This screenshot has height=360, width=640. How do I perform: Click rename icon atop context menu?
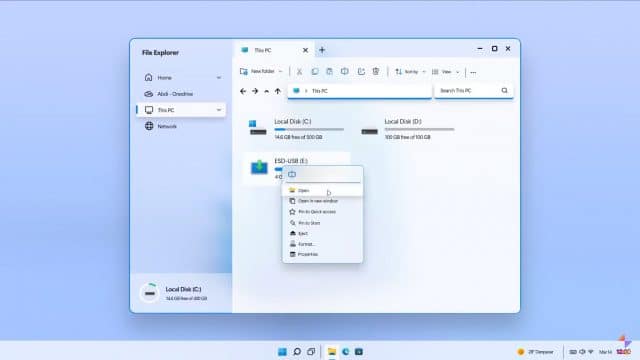pyautogui.click(x=292, y=174)
